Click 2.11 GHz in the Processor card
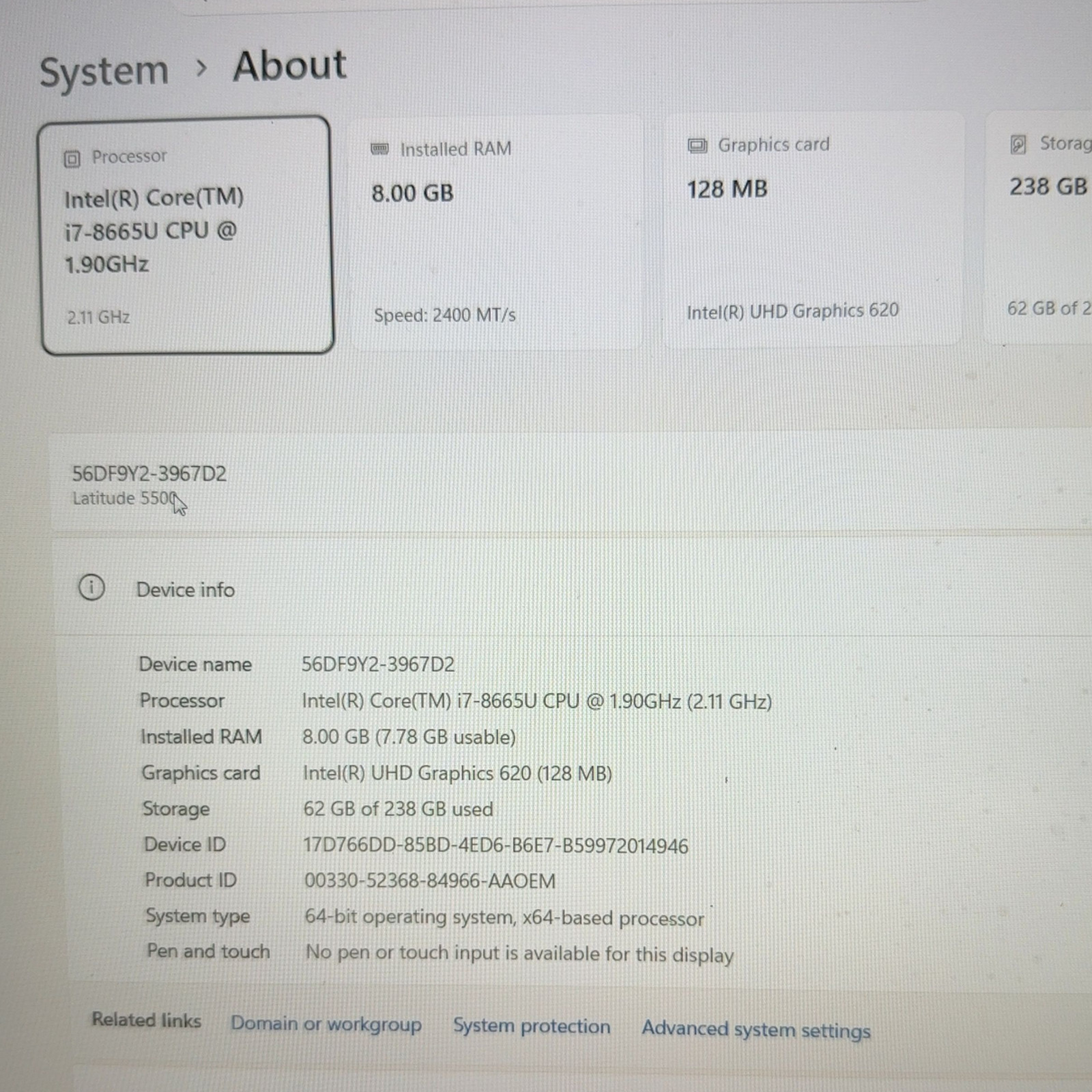Screen dimensions: 1092x1092 tap(98, 317)
